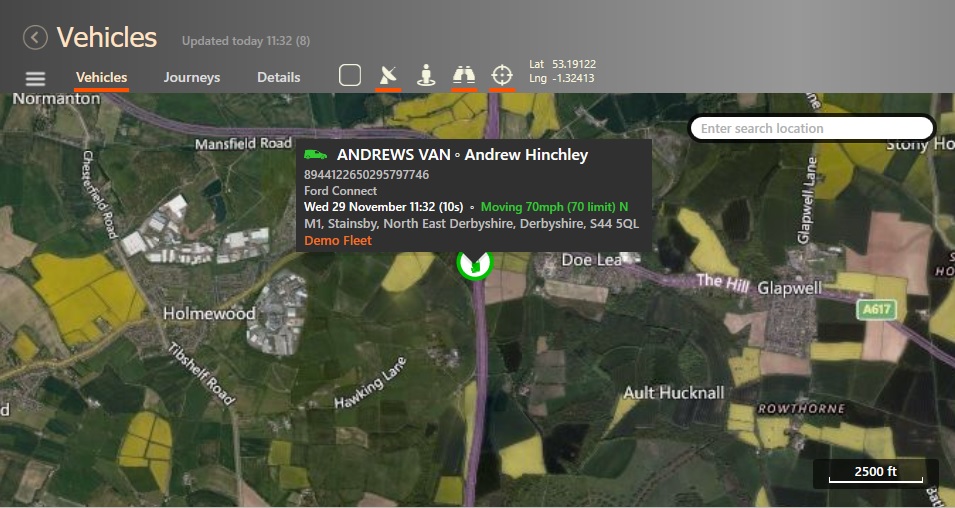Click the crosshair center-on-vehicle icon
This screenshot has width=955, height=508.
(x=502, y=76)
